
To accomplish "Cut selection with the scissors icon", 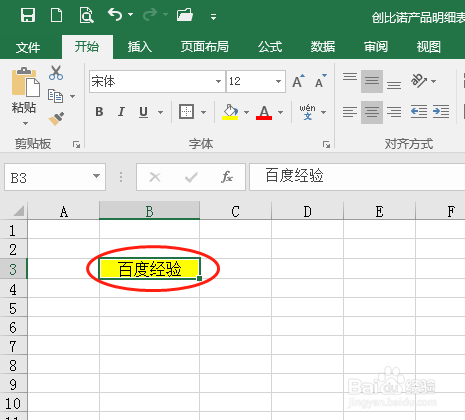I will [x=56, y=73].
